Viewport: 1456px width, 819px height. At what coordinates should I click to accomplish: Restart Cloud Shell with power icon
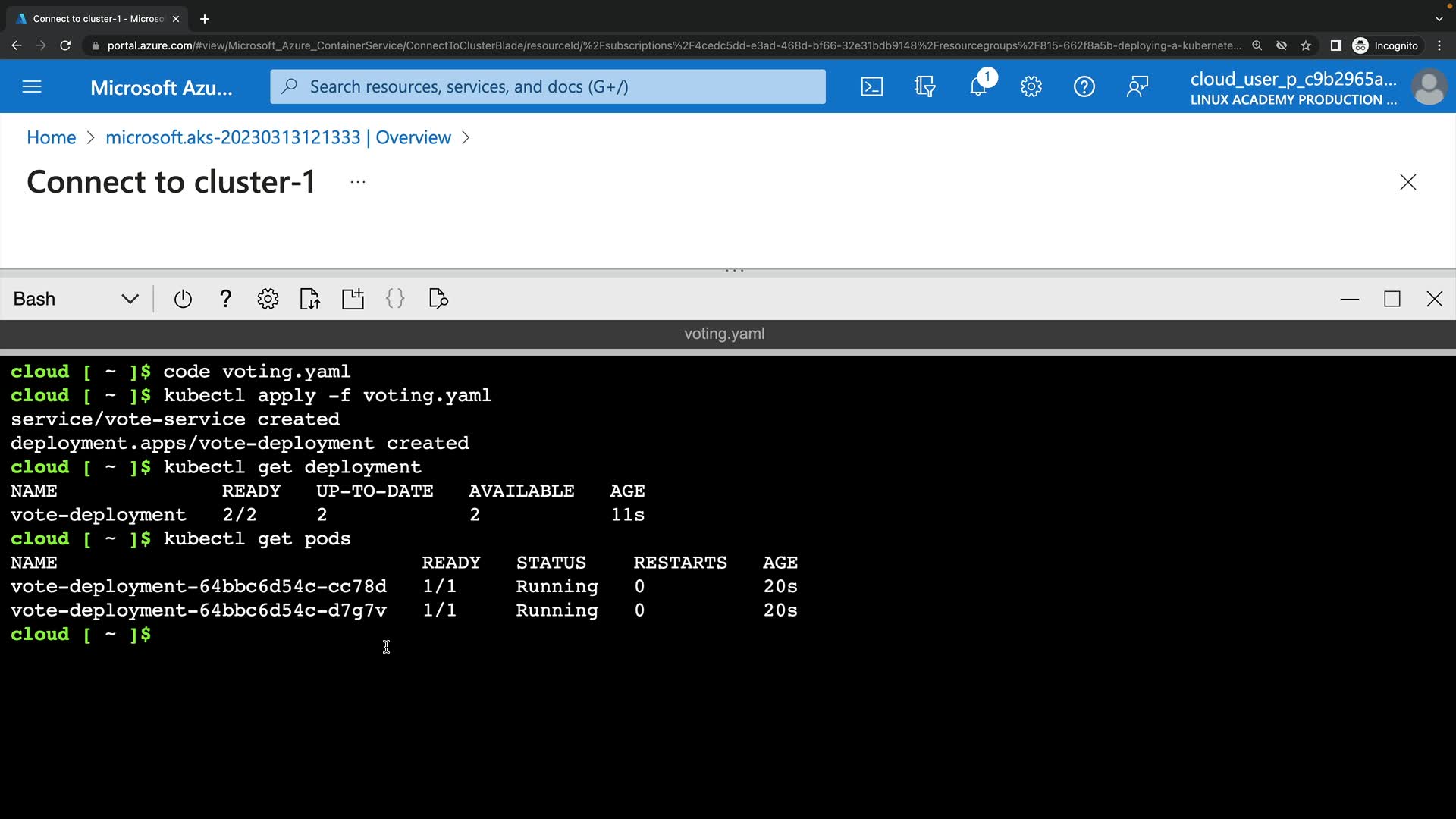pos(183,299)
